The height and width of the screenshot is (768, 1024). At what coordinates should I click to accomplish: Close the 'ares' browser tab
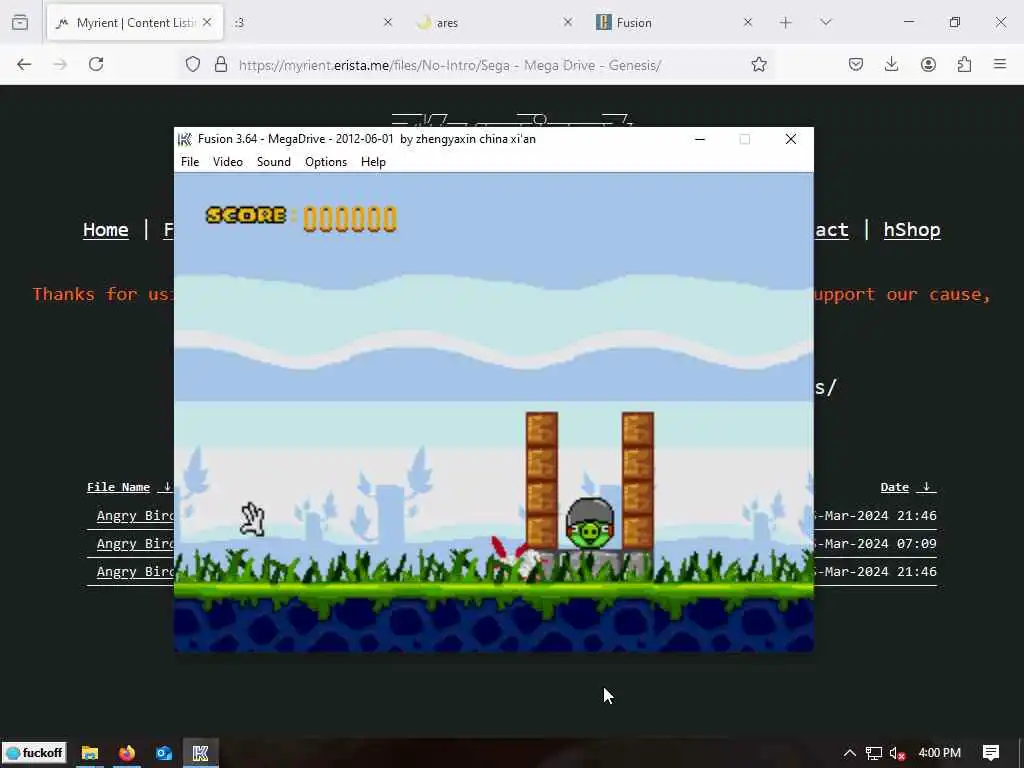pos(568,22)
